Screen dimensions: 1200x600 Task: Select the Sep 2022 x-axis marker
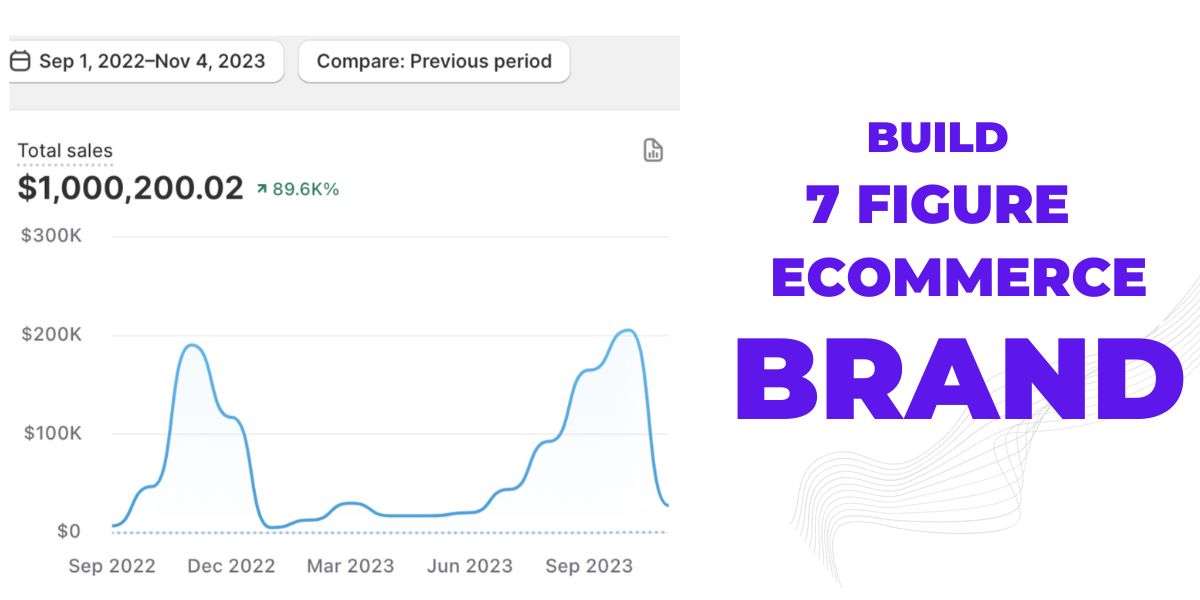(x=112, y=566)
